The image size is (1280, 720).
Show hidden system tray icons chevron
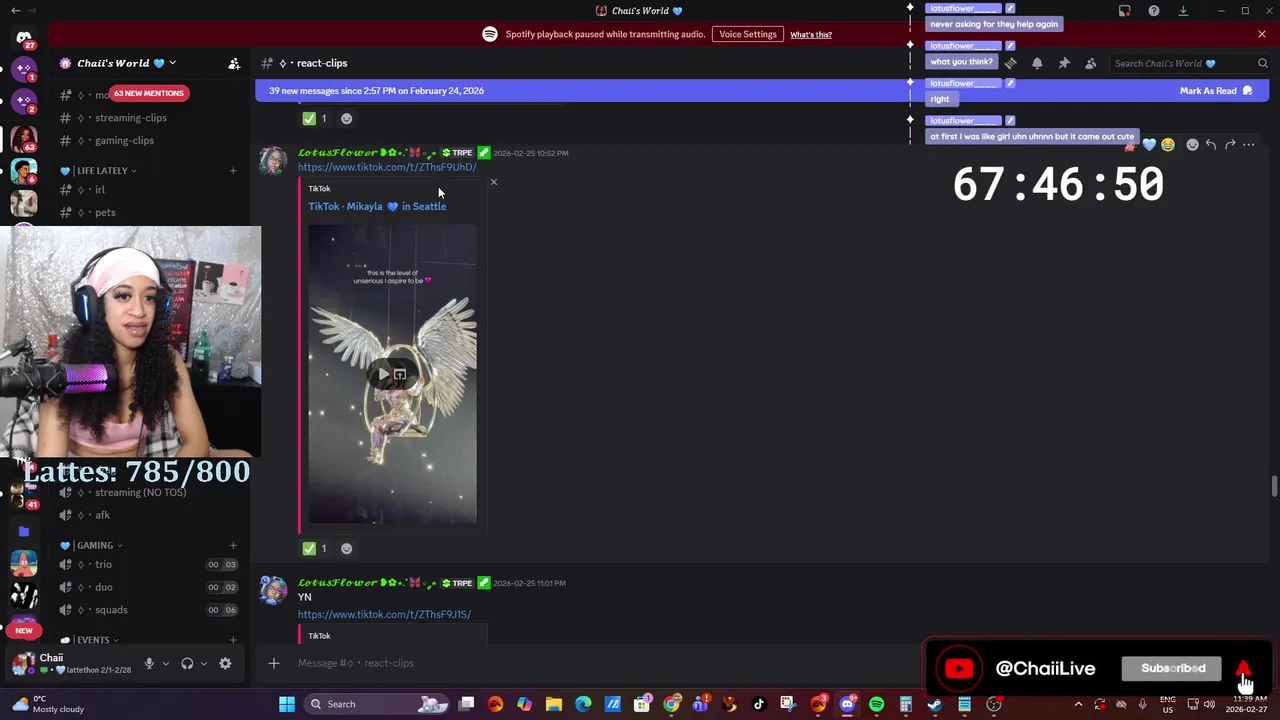(x=1078, y=704)
